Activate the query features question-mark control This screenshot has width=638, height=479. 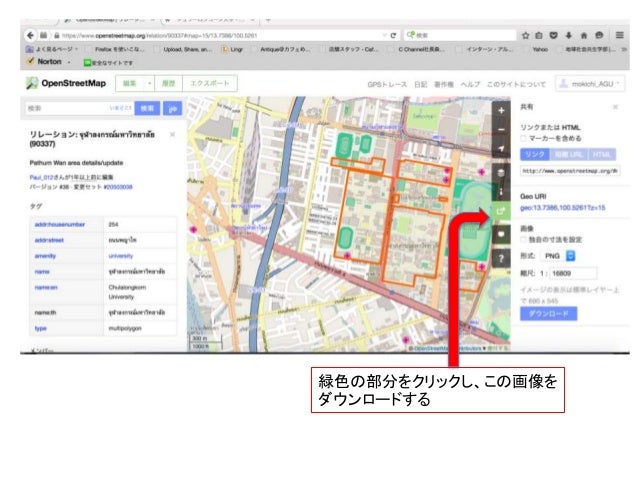(x=501, y=258)
